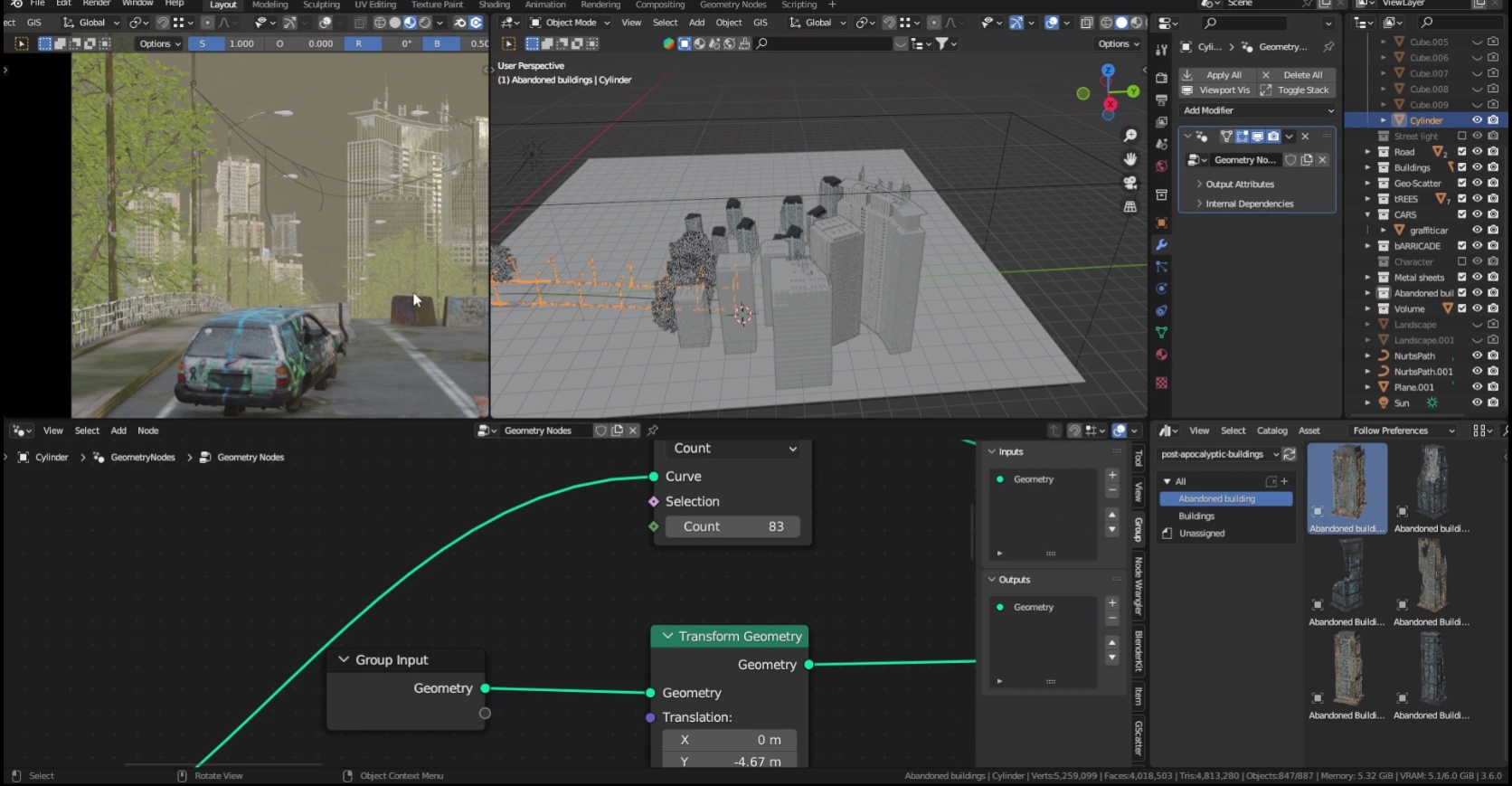Hide the Cylinder object in viewport
1512x786 pixels.
pyautogui.click(x=1477, y=120)
